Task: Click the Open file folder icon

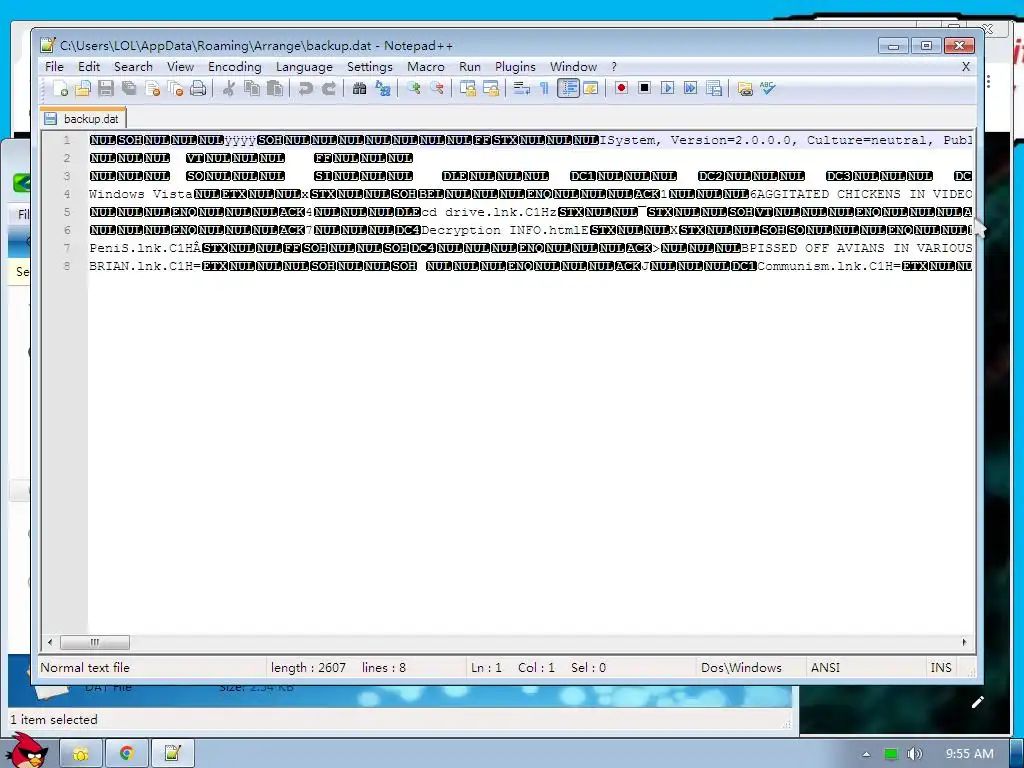Action: pyautogui.click(x=83, y=88)
